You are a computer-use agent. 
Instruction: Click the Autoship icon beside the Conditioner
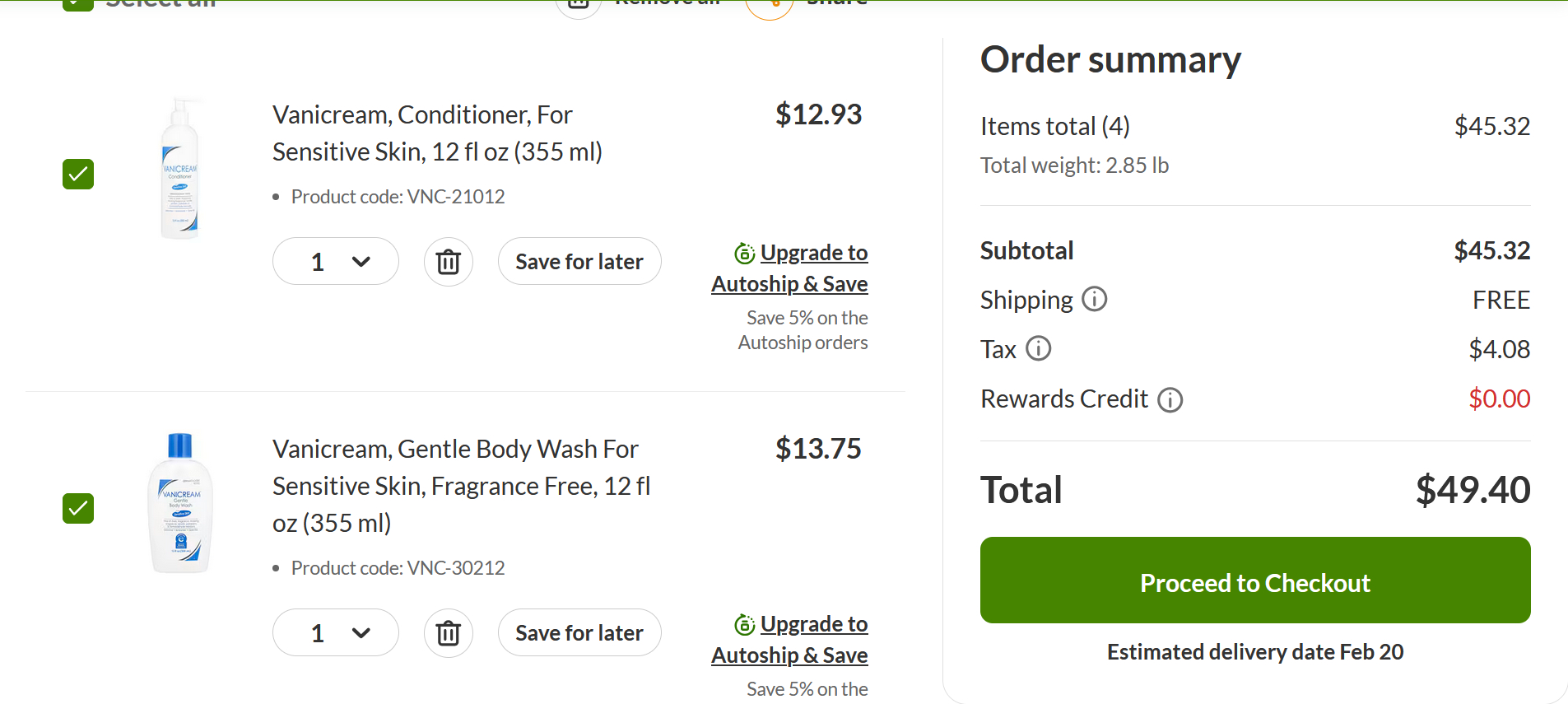[744, 253]
